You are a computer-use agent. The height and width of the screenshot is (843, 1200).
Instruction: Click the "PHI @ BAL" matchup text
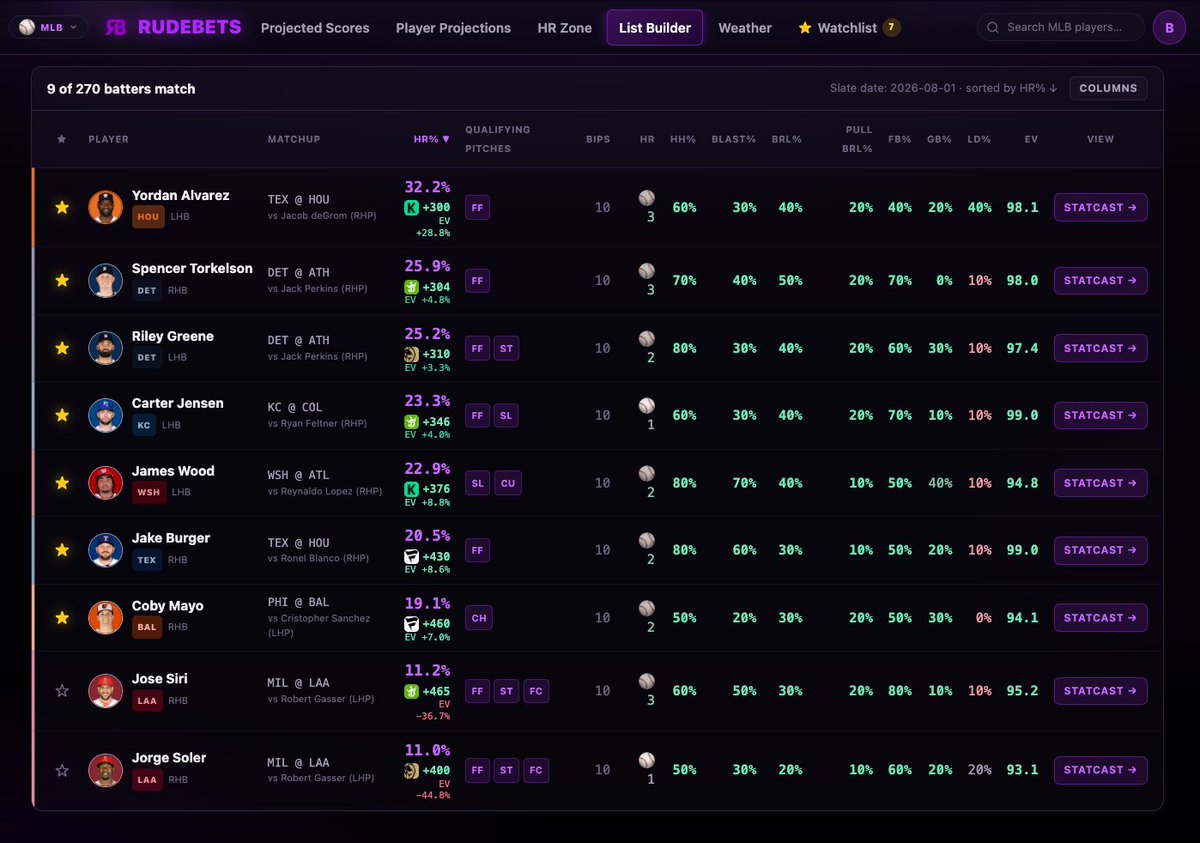pyautogui.click(x=299, y=604)
